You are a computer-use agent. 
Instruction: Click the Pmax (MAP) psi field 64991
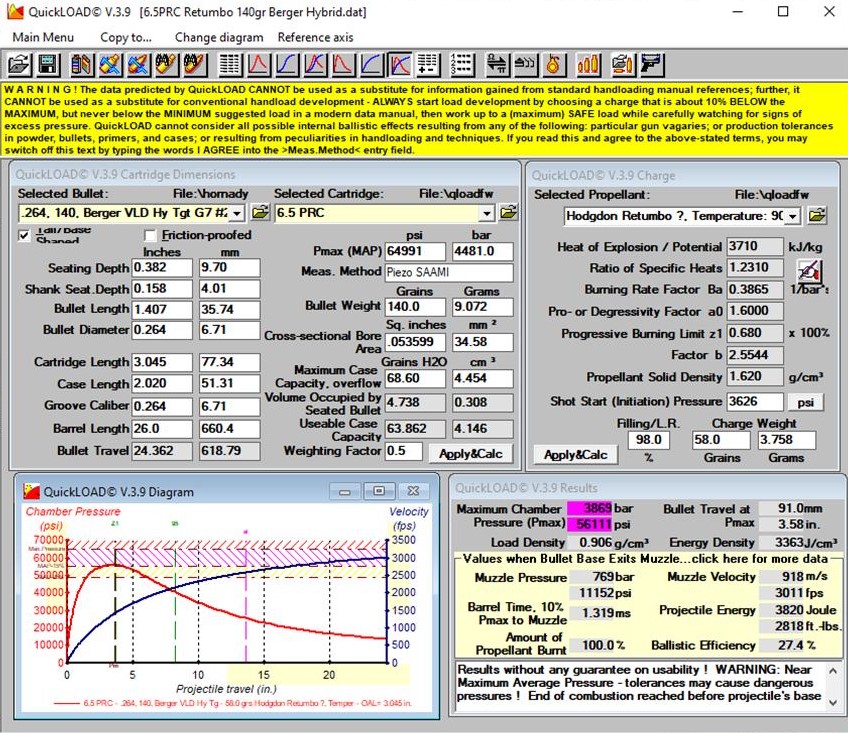pyautogui.click(x=415, y=251)
